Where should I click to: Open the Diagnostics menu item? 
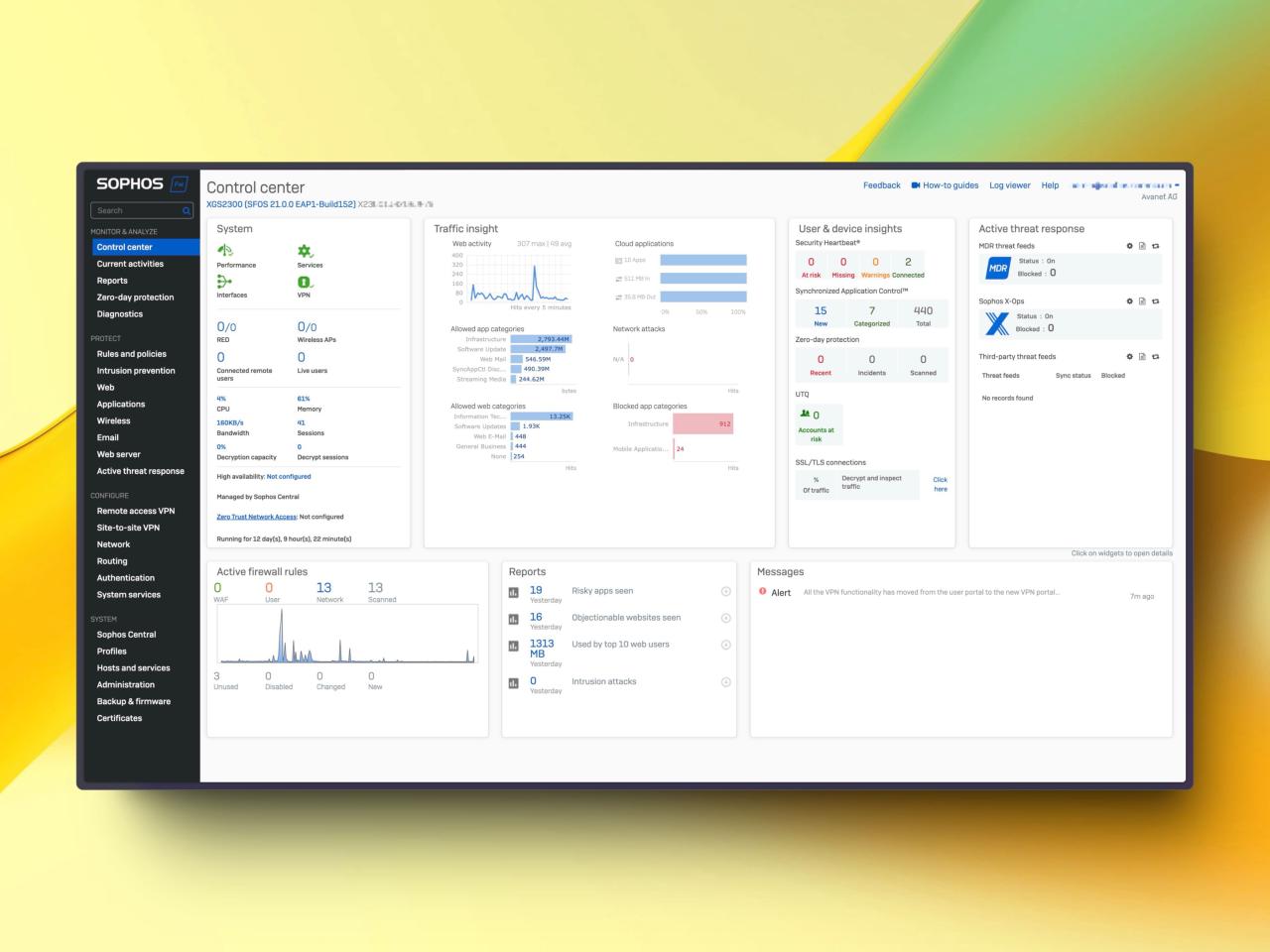[120, 314]
